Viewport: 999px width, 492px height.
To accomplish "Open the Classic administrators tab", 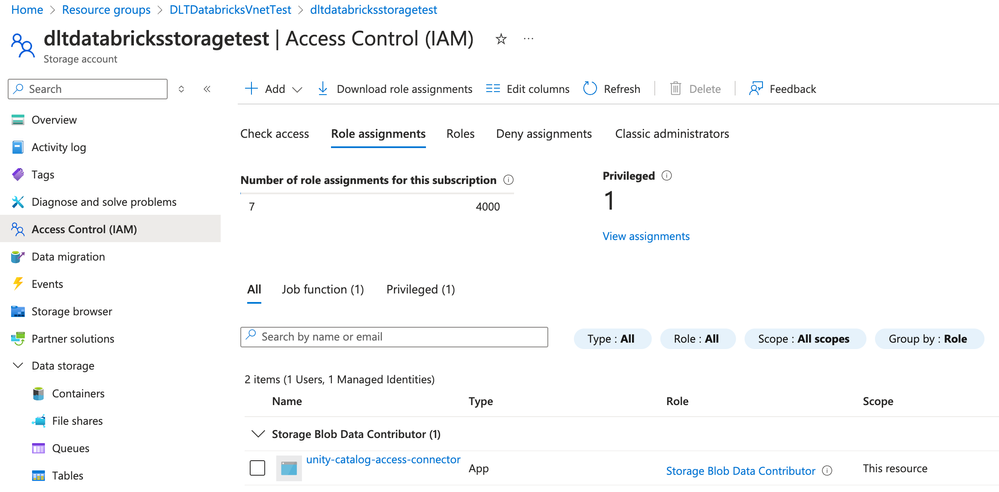I will (x=672, y=134).
